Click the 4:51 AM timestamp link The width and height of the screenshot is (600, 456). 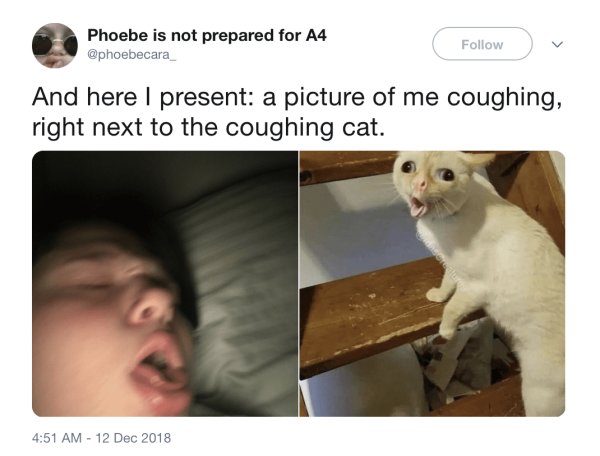point(57,438)
